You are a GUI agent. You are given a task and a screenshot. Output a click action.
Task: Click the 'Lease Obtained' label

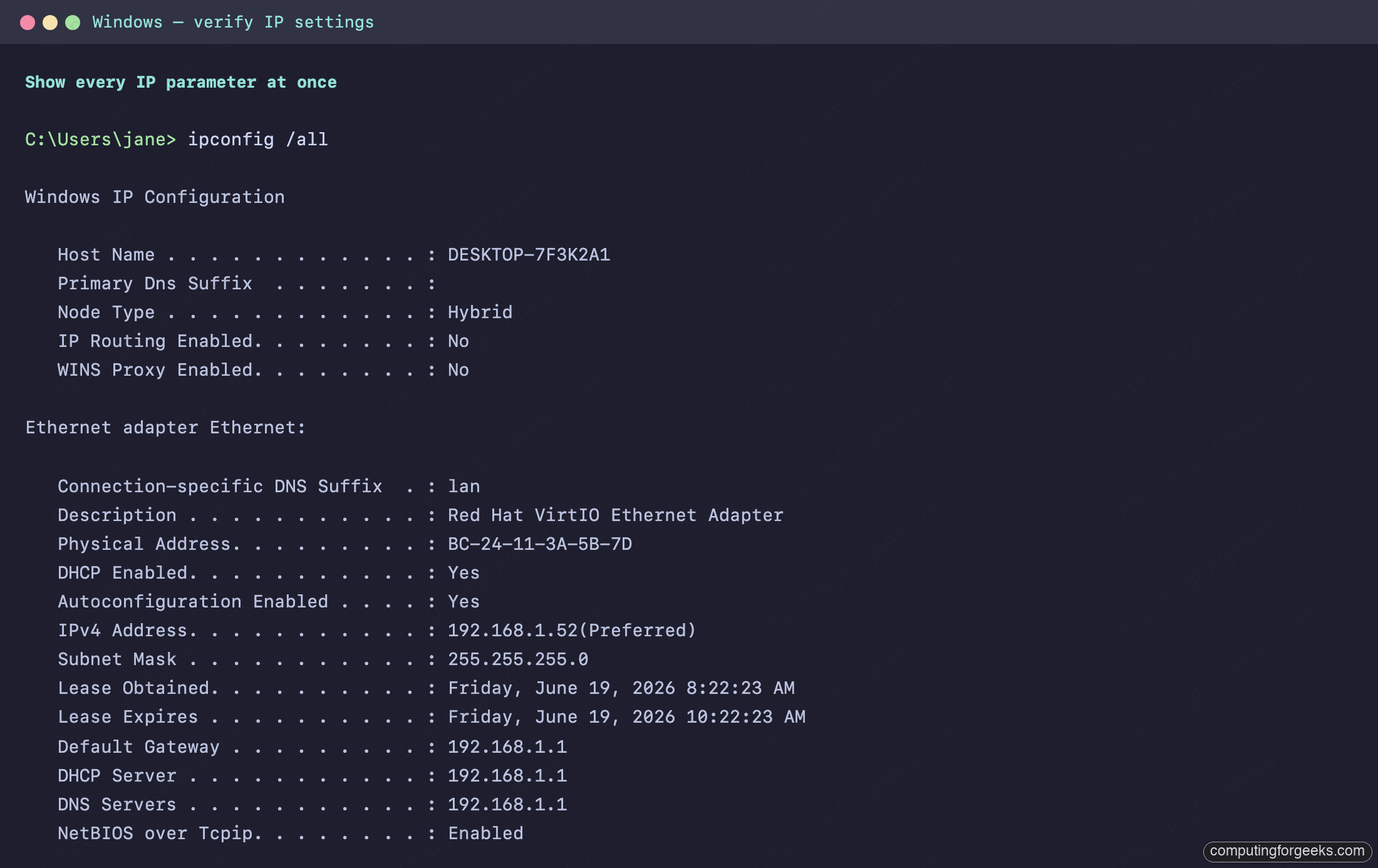pyautogui.click(x=133, y=688)
